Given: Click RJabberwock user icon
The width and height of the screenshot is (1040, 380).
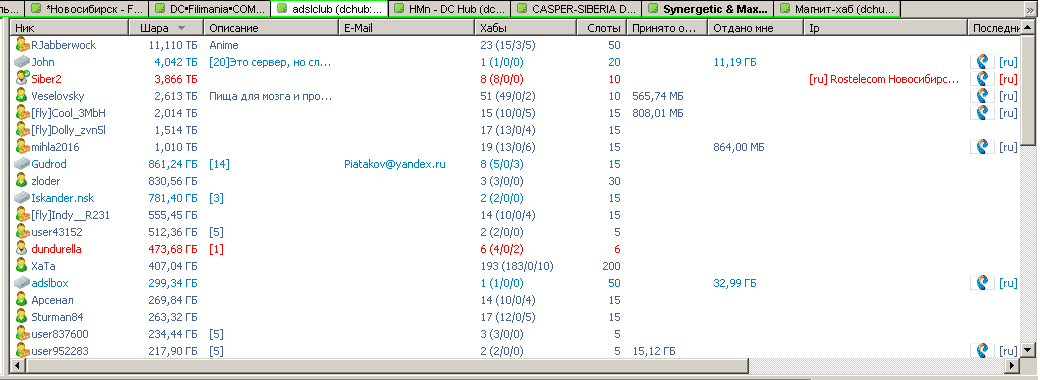Looking at the screenshot, I should point(23,45).
